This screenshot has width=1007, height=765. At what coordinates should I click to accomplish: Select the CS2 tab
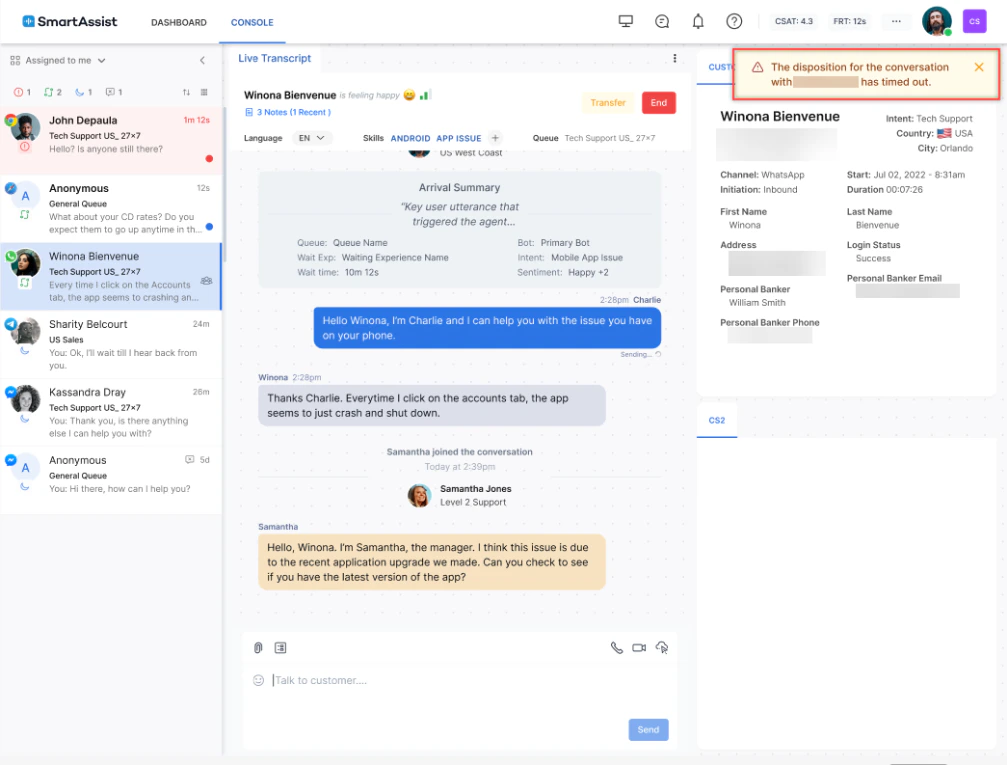pos(717,420)
